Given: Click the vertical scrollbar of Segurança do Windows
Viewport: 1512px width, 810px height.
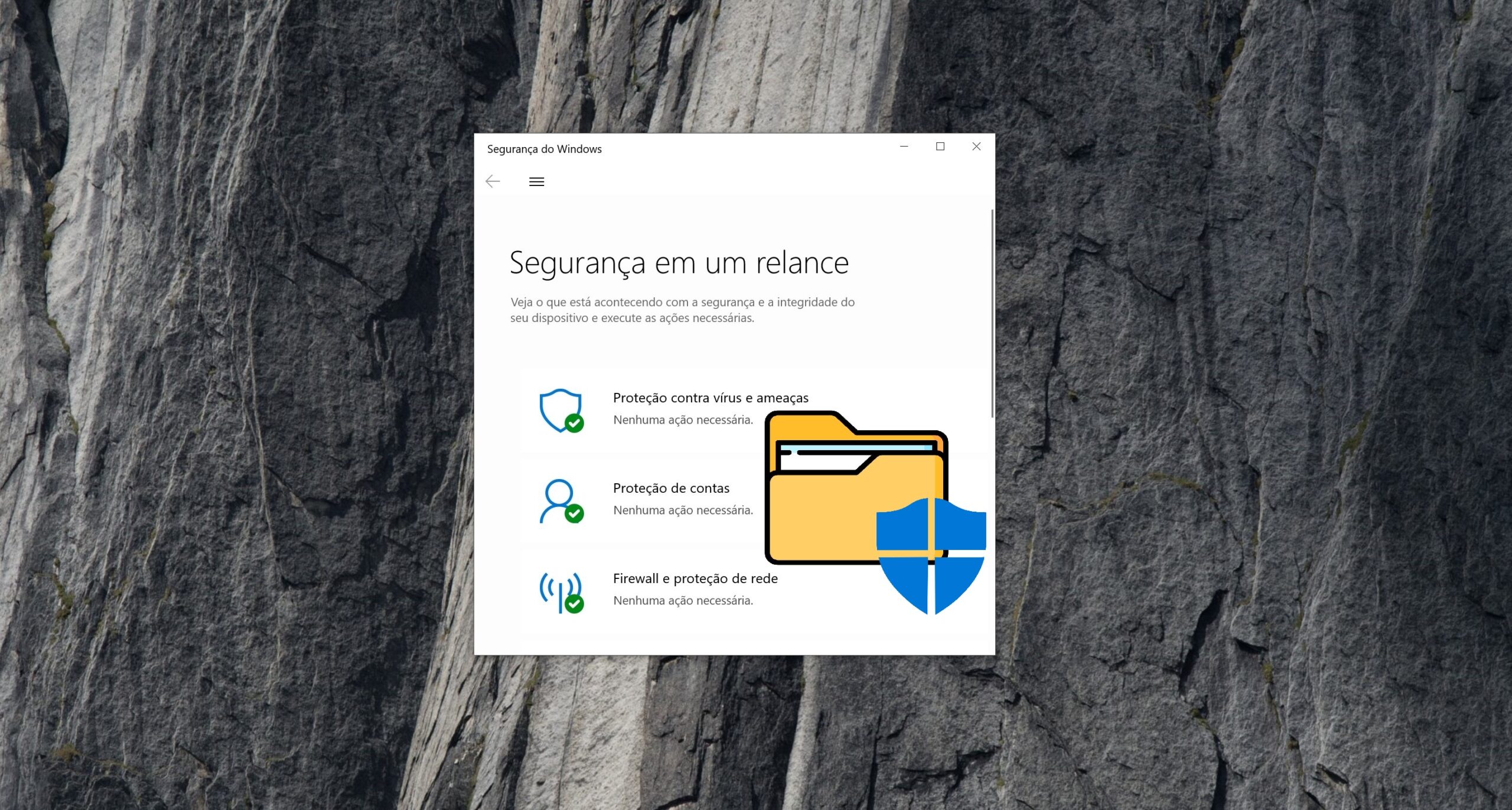Looking at the screenshot, I should 992,313.
